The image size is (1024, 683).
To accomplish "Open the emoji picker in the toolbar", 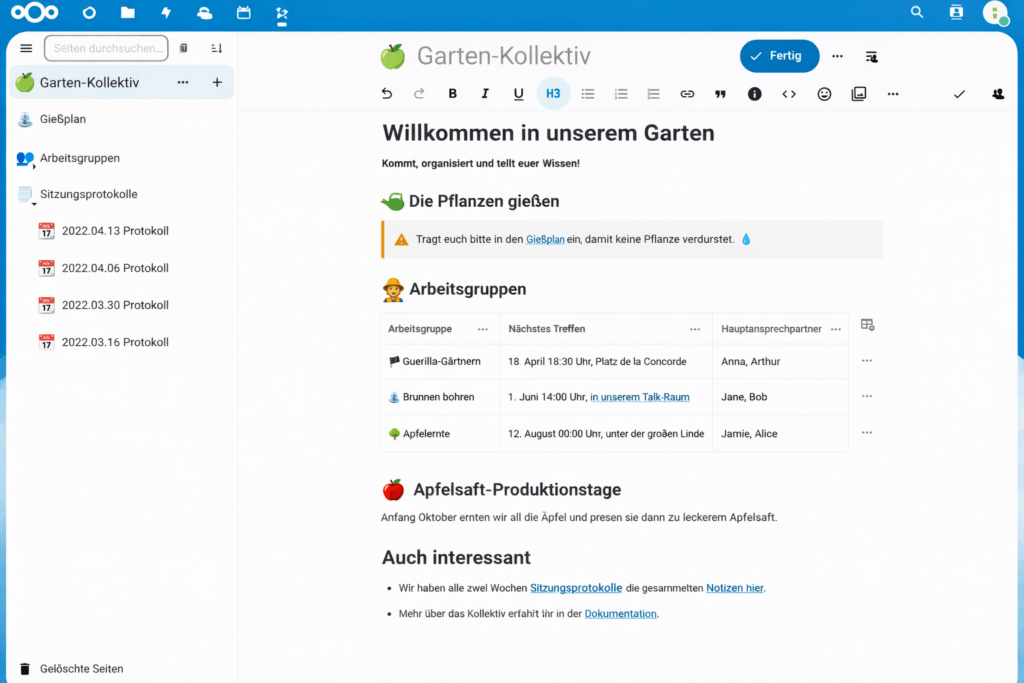I will pyautogui.click(x=824, y=93).
